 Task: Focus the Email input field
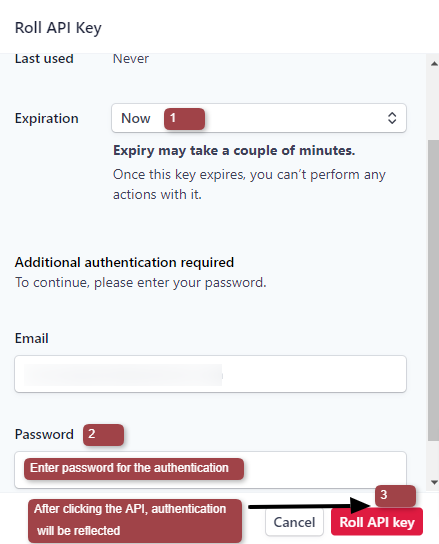pos(210,374)
